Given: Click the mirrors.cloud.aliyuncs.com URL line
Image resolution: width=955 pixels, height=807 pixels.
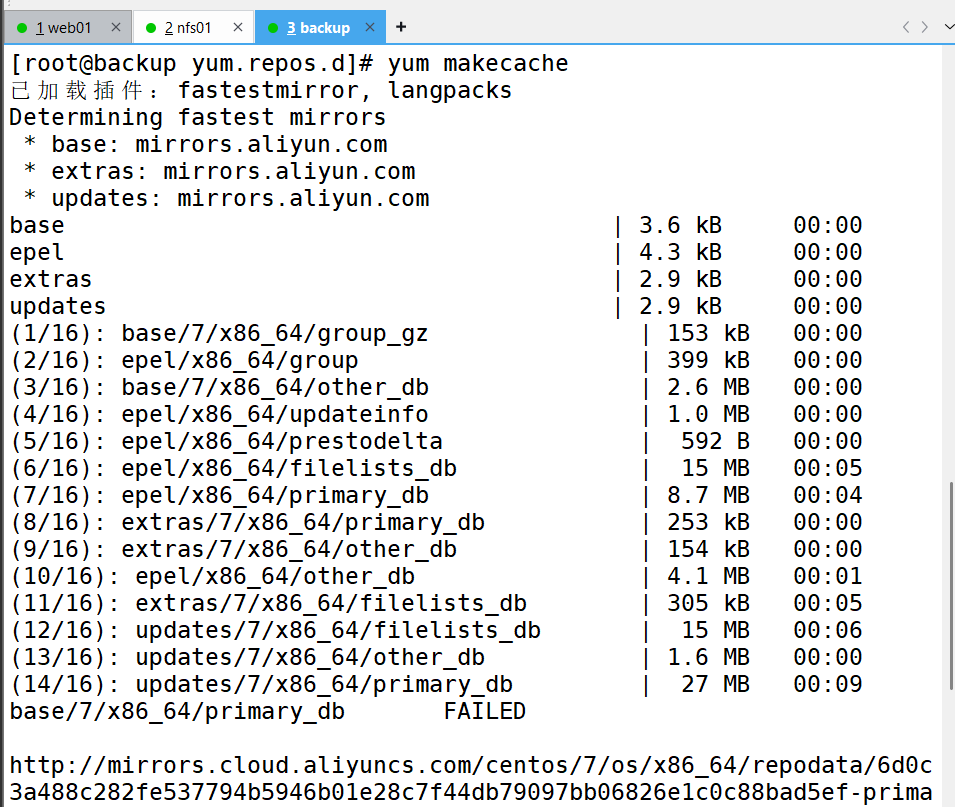Looking at the screenshot, I should click(471, 765).
